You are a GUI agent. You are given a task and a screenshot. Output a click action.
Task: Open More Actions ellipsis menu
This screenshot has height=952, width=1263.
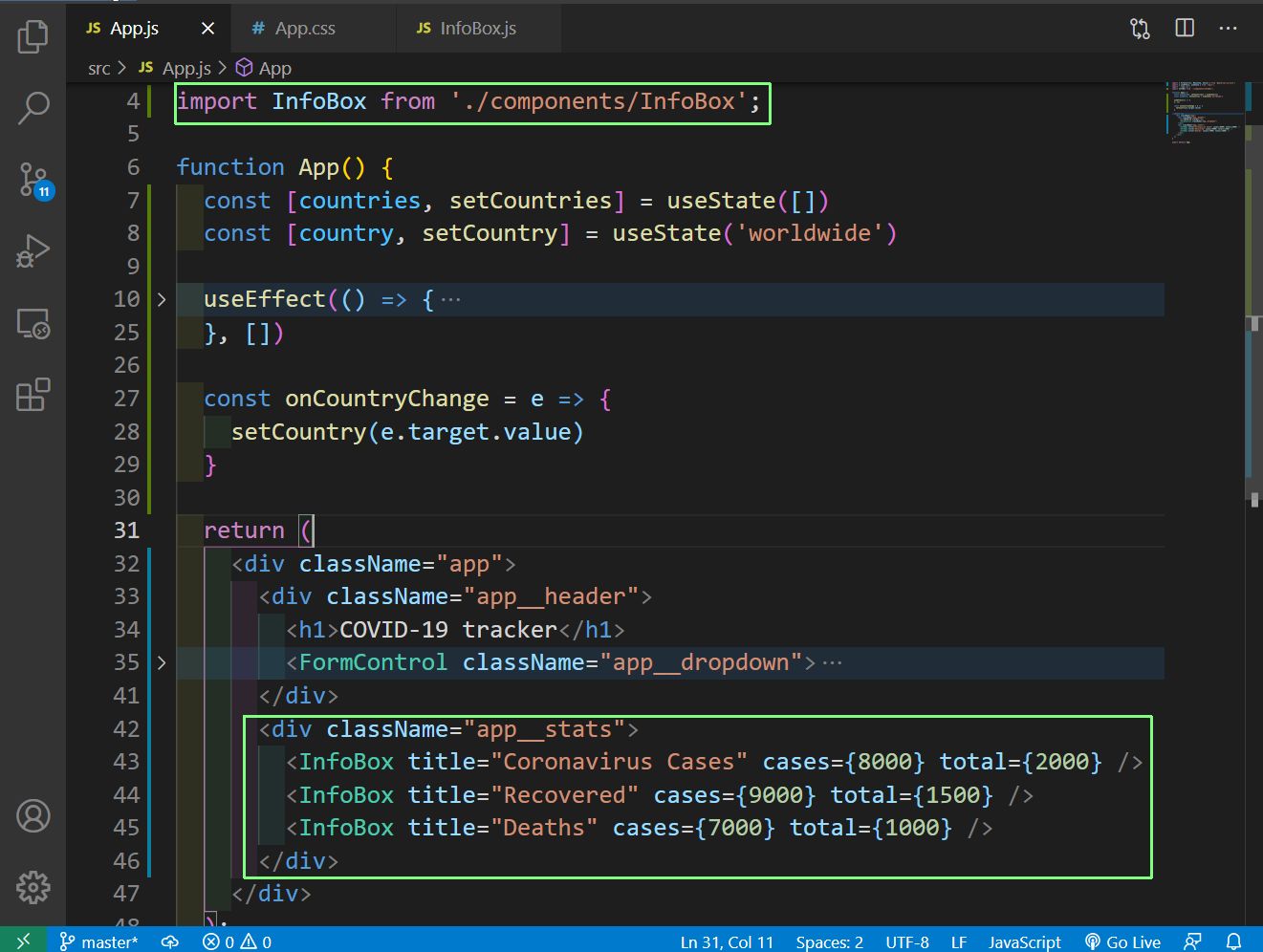click(1229, 28)
